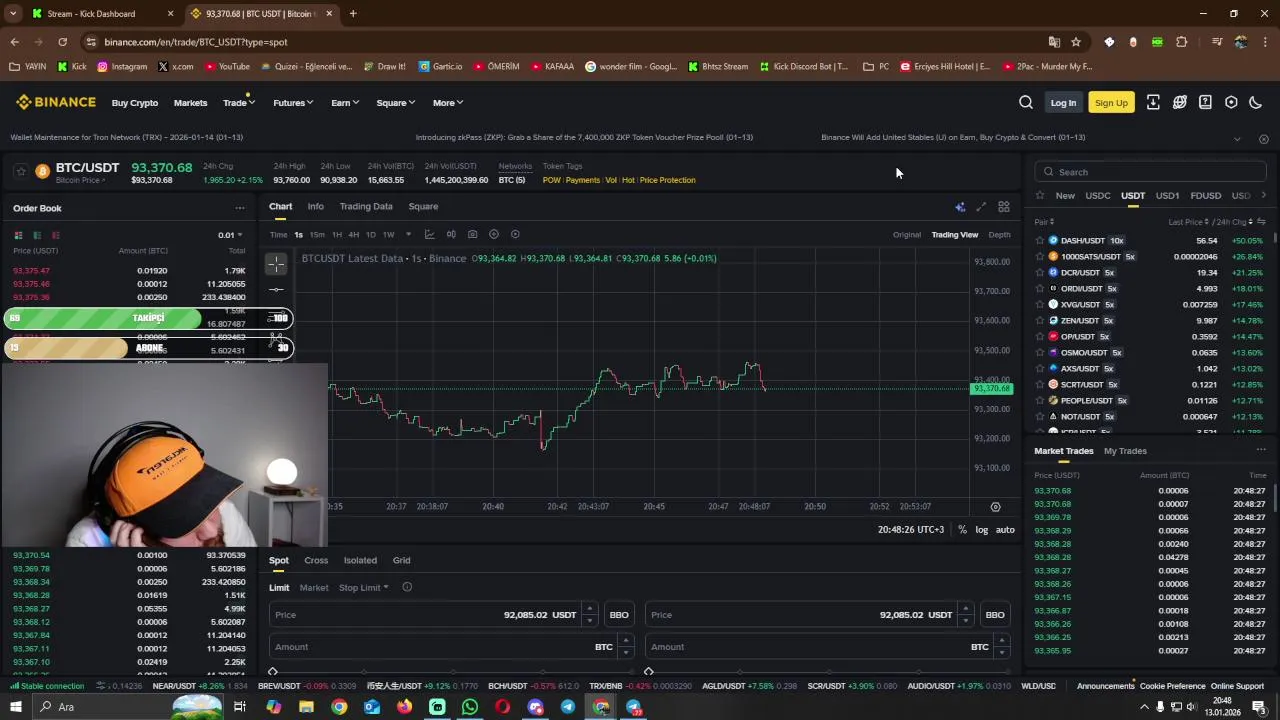
Task: Switch to the Isolated margin tab
Action: [360, 561]
